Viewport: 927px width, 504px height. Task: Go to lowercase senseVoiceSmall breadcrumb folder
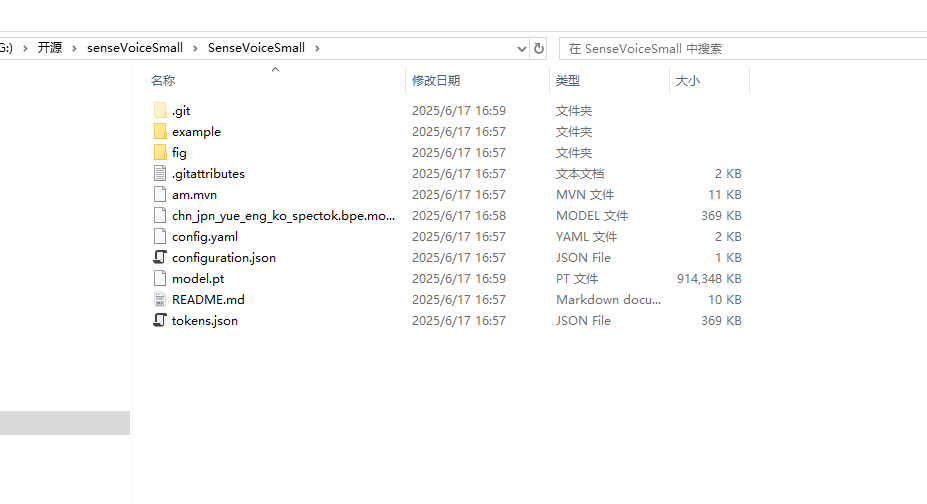pyautogui.click(x=135, y=48)
